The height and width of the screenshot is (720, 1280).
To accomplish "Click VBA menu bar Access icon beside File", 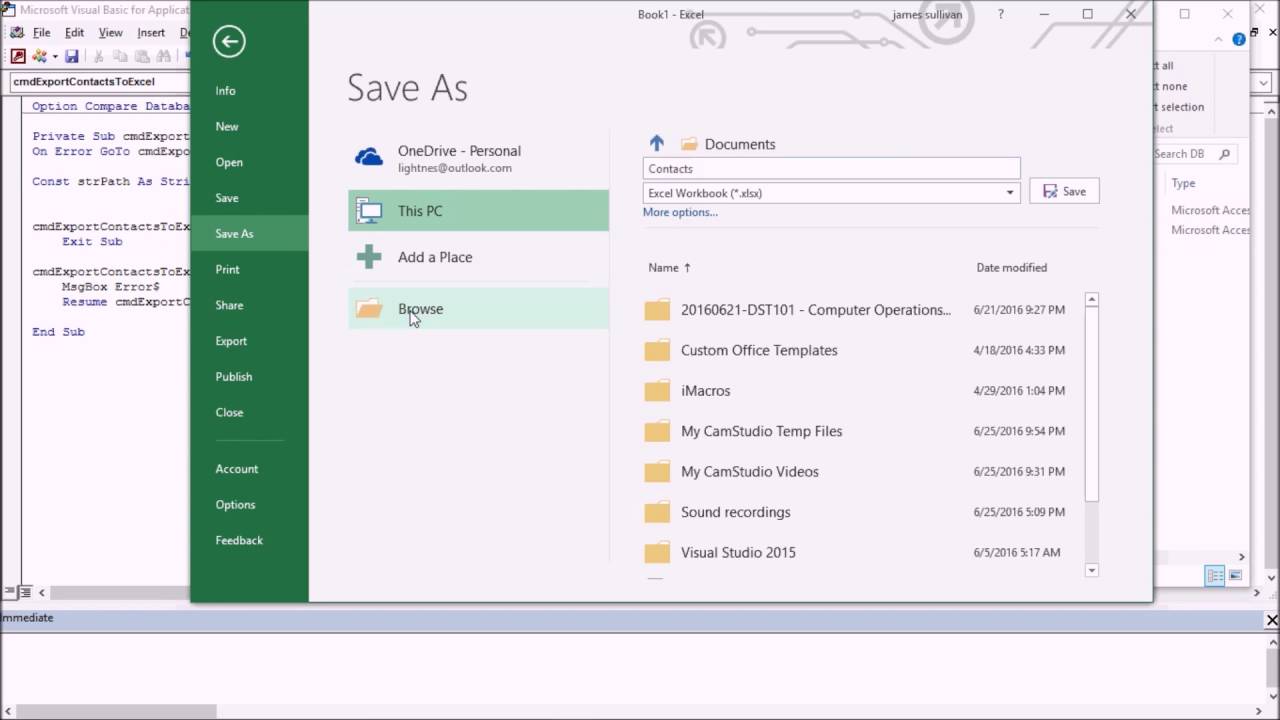I will (17, 32).
